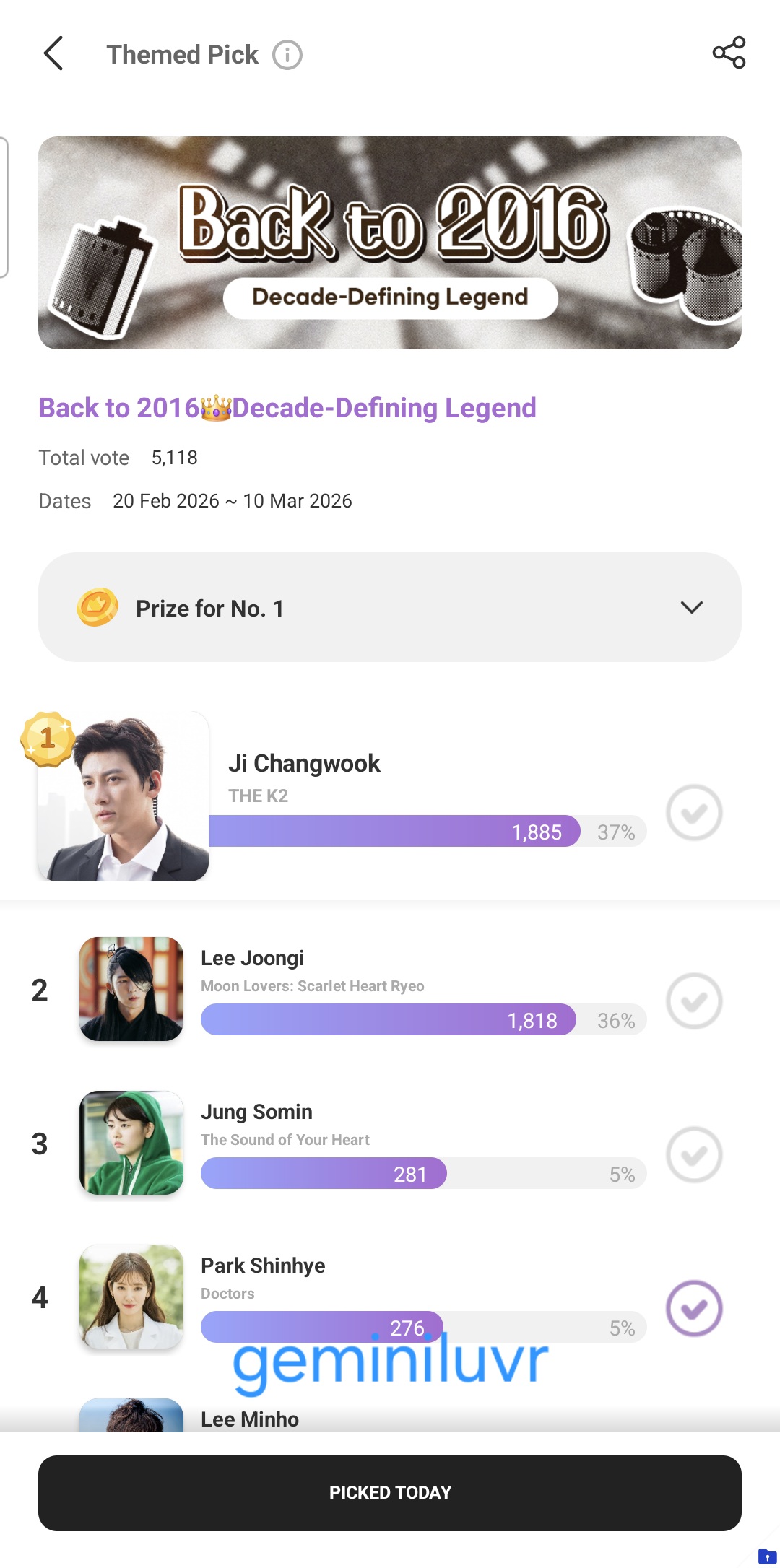
Task: Unselect the vote checkmark for Park Shinhye
Action: pos(694,1309)
